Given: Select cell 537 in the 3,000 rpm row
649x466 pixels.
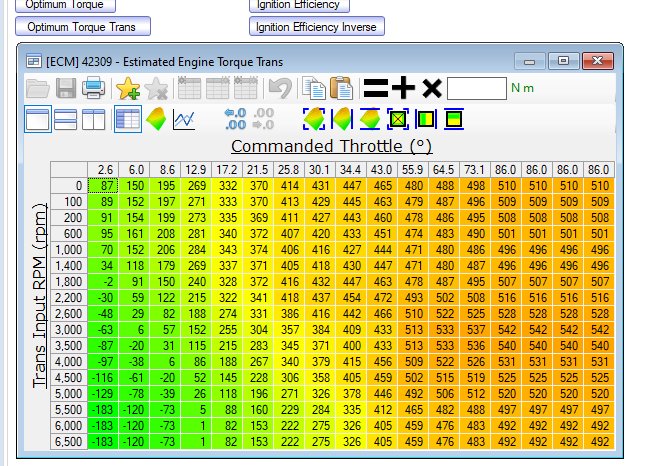Looking at the screenshot, I should point(475,330).
